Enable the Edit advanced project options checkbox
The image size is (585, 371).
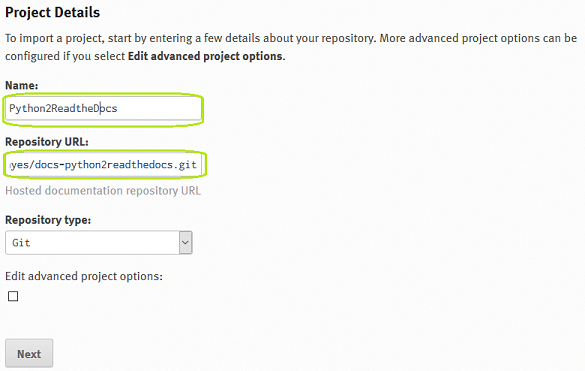13,296
